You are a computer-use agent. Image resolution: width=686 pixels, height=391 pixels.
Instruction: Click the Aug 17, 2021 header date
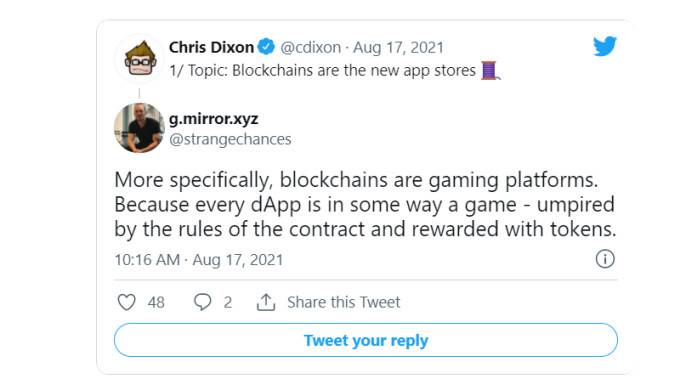click(398, 47)
